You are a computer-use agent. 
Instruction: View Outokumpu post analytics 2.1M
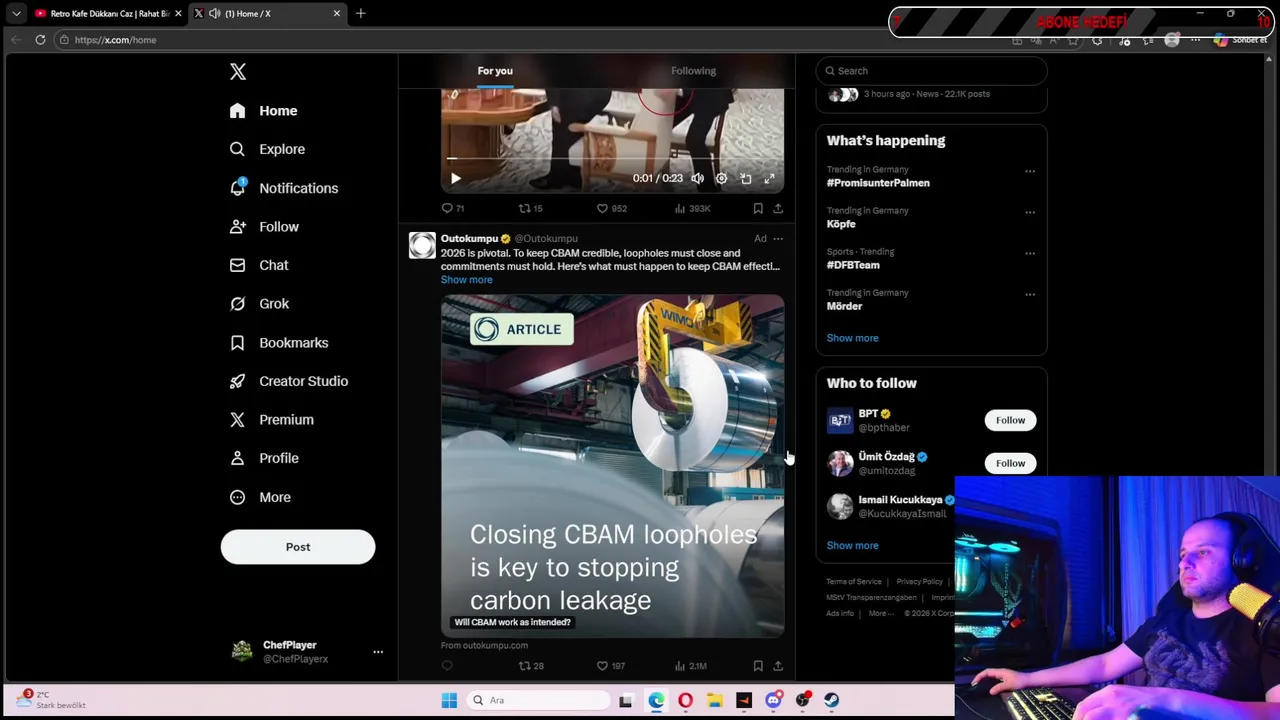691,666
